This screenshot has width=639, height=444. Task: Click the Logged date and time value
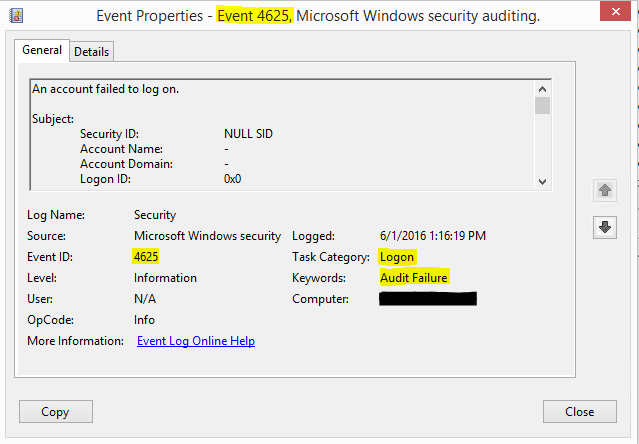coord(433,236)
